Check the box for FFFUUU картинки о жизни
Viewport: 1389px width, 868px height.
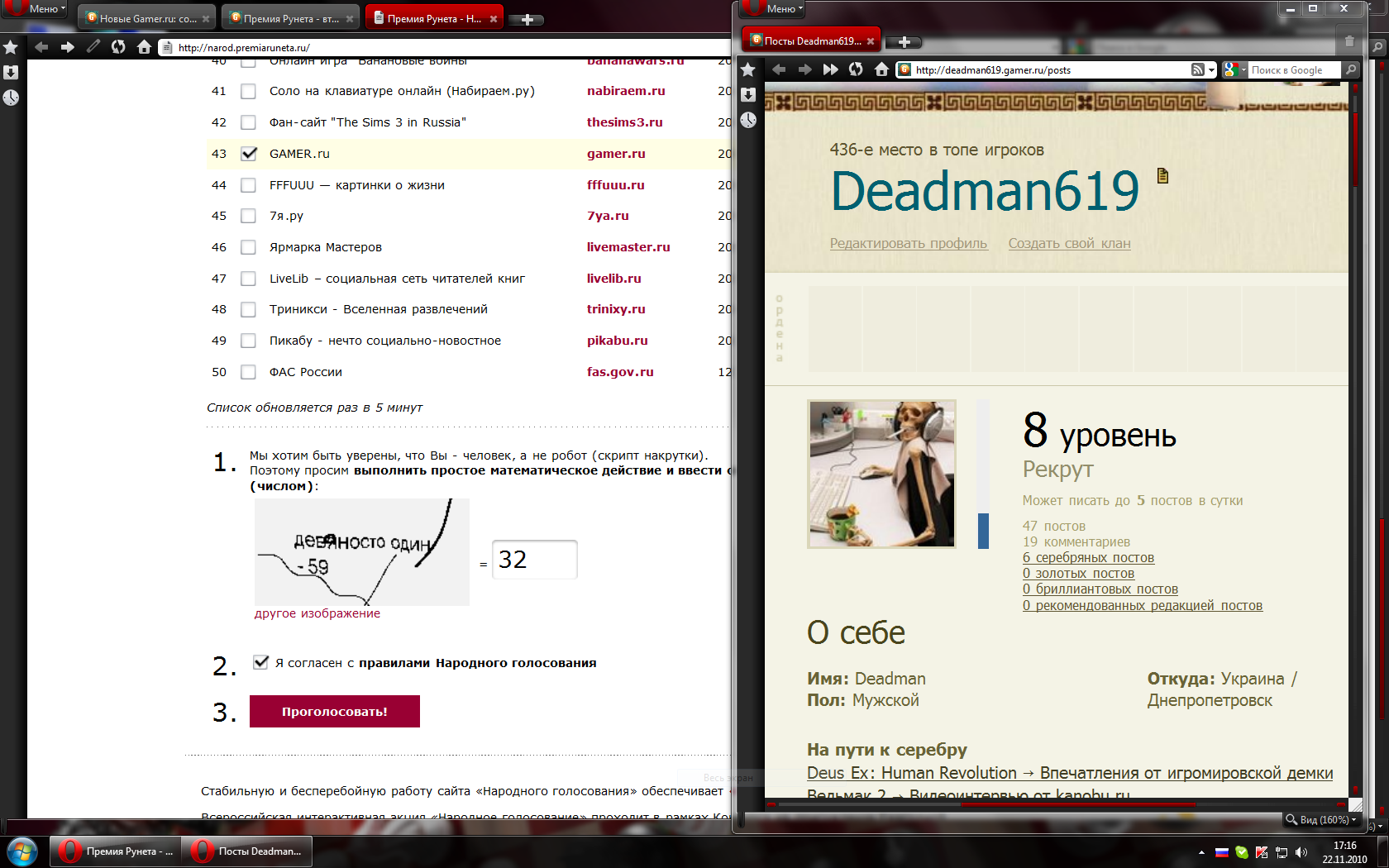(x=248, y=185)
